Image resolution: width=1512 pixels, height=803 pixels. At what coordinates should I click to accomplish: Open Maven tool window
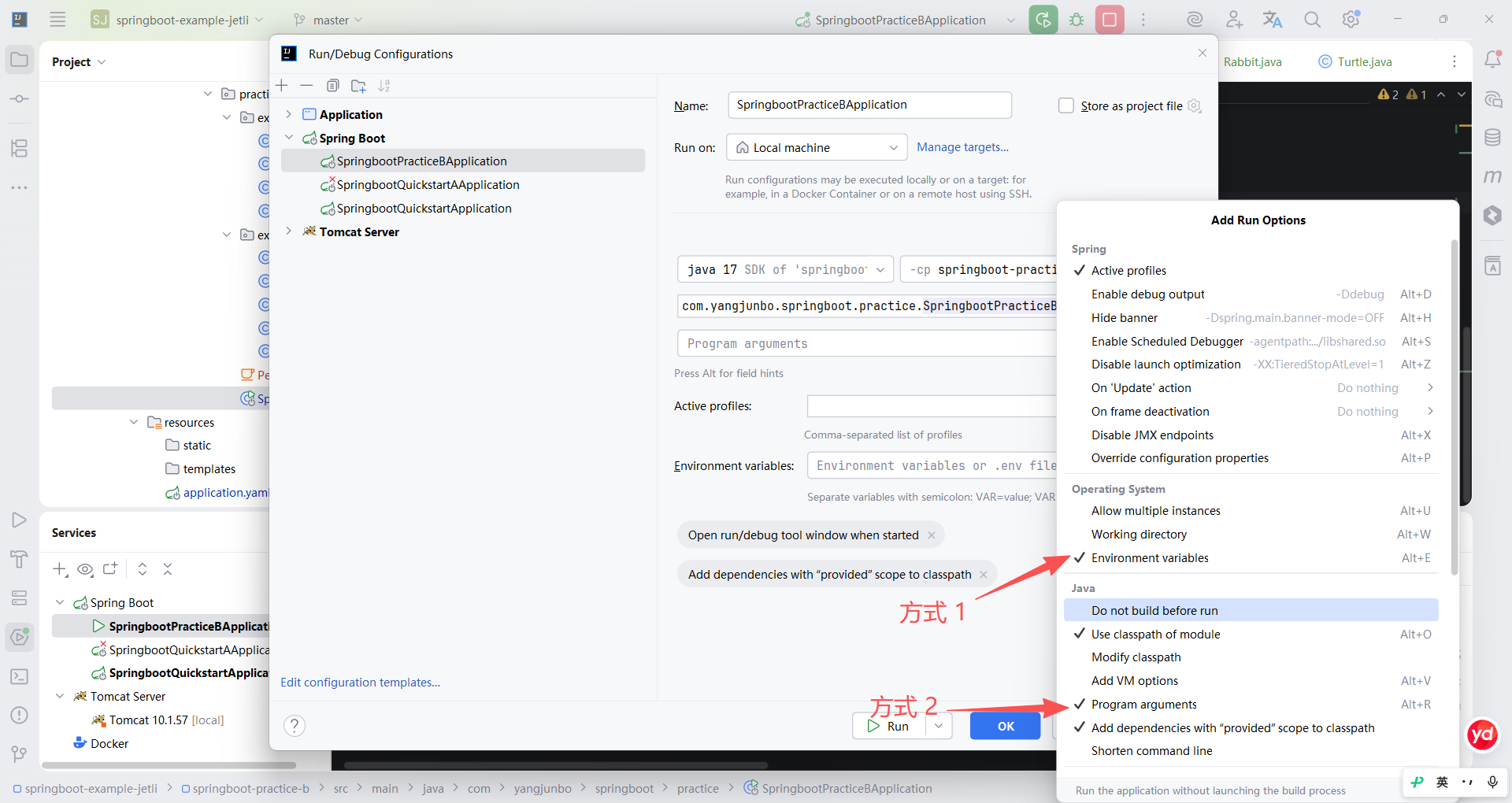click(1492, 176)
